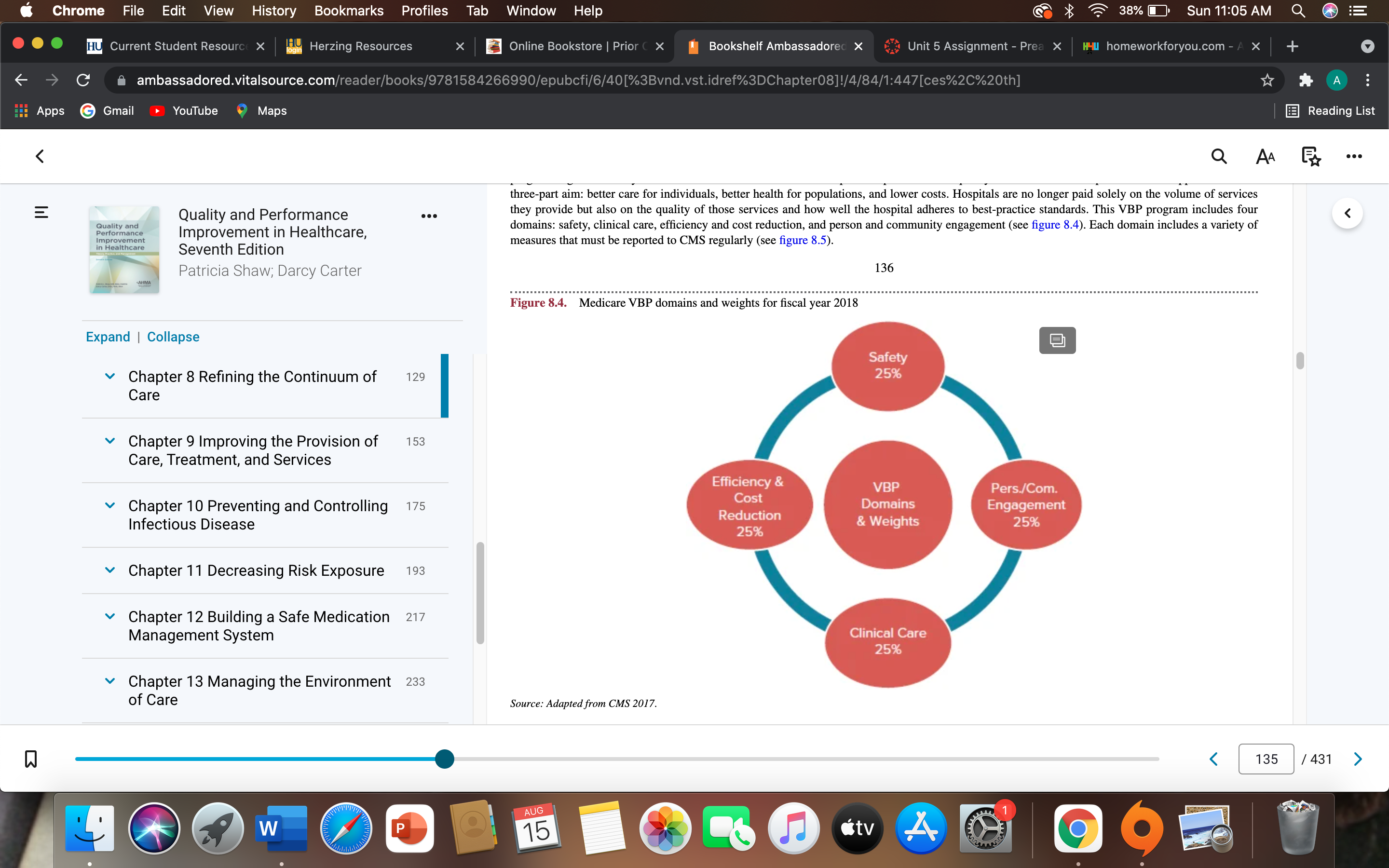Open Chapter 11 Decreasing Risk Exposure

tap(256, 570)
